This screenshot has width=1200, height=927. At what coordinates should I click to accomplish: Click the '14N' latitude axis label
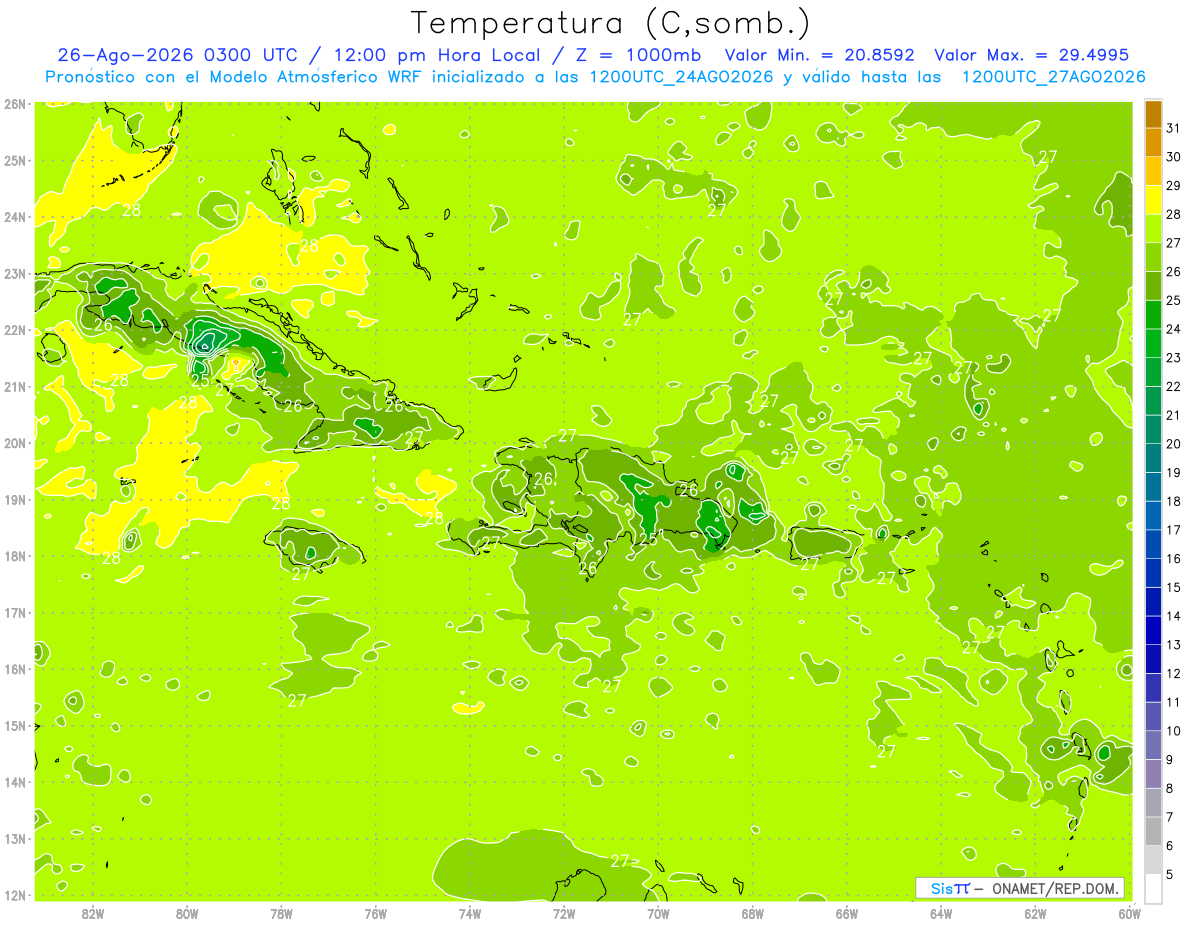(15, 782)
